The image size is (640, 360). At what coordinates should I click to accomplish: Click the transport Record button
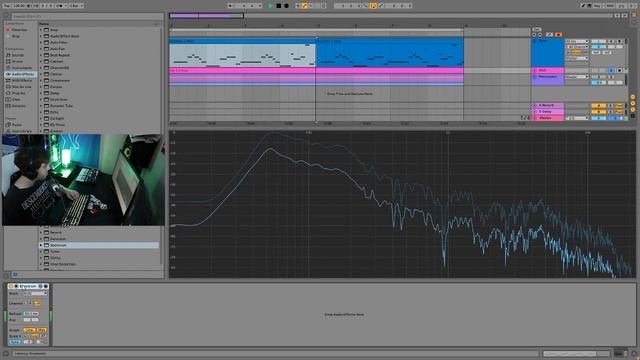(287, 6)
